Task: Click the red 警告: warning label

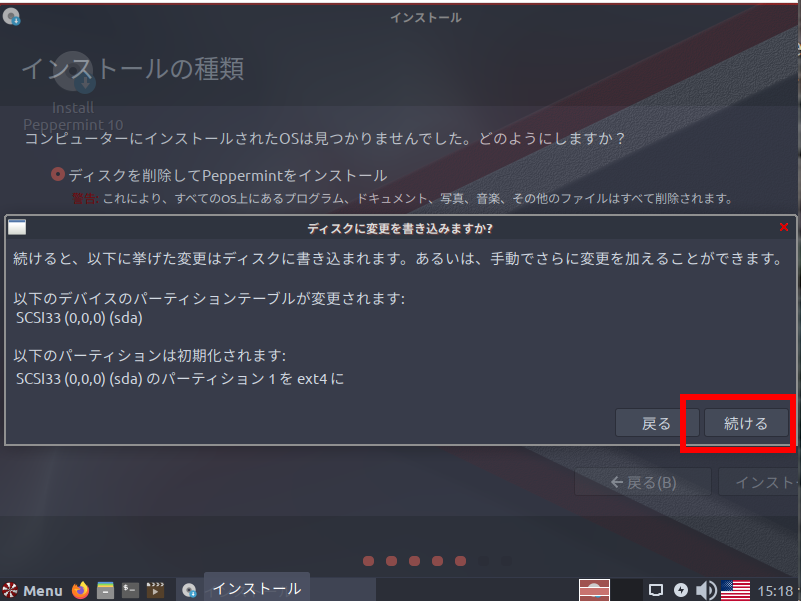Action: [85, 199]
